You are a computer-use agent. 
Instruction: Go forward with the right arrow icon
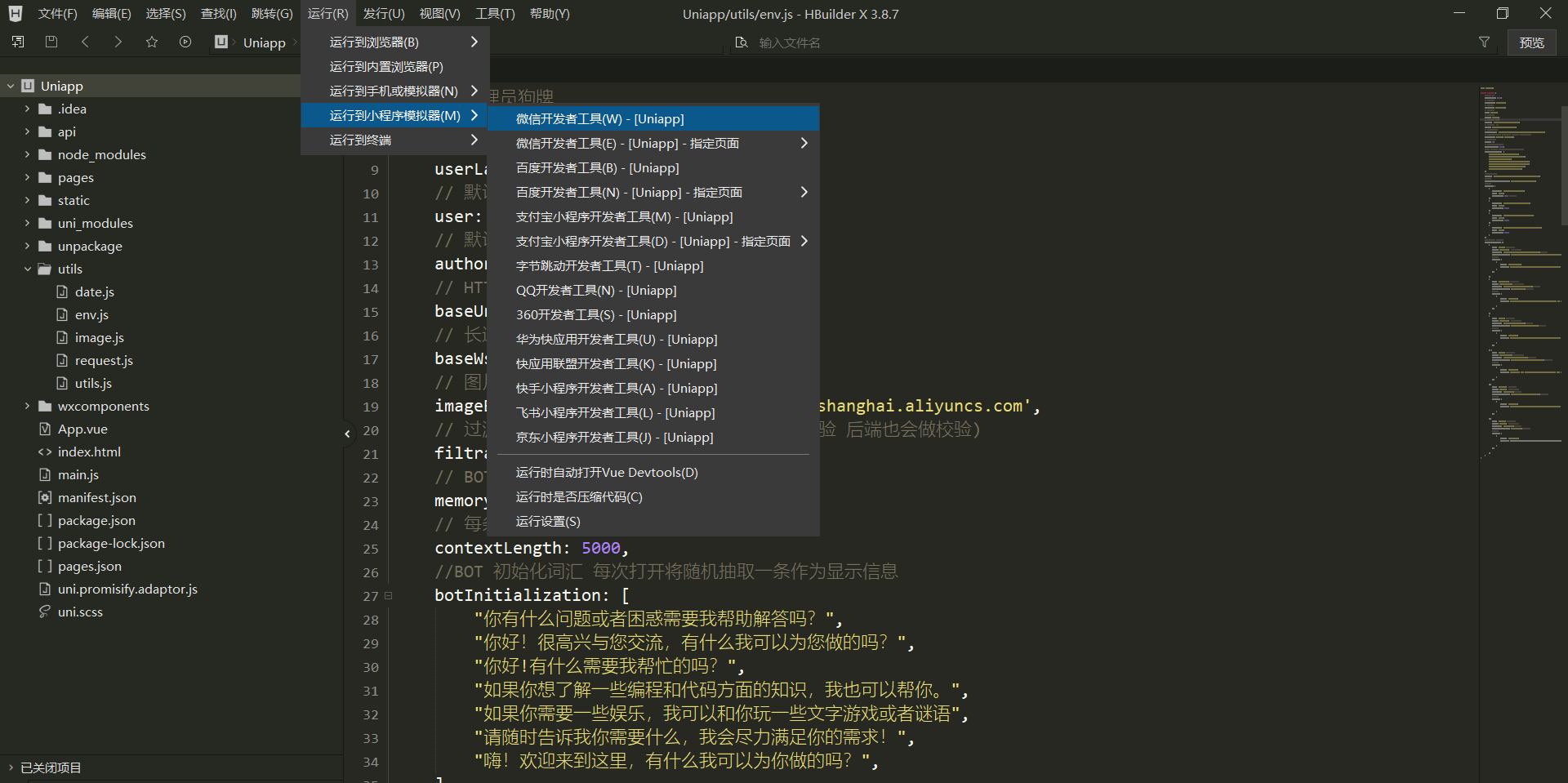click(118, 42)
